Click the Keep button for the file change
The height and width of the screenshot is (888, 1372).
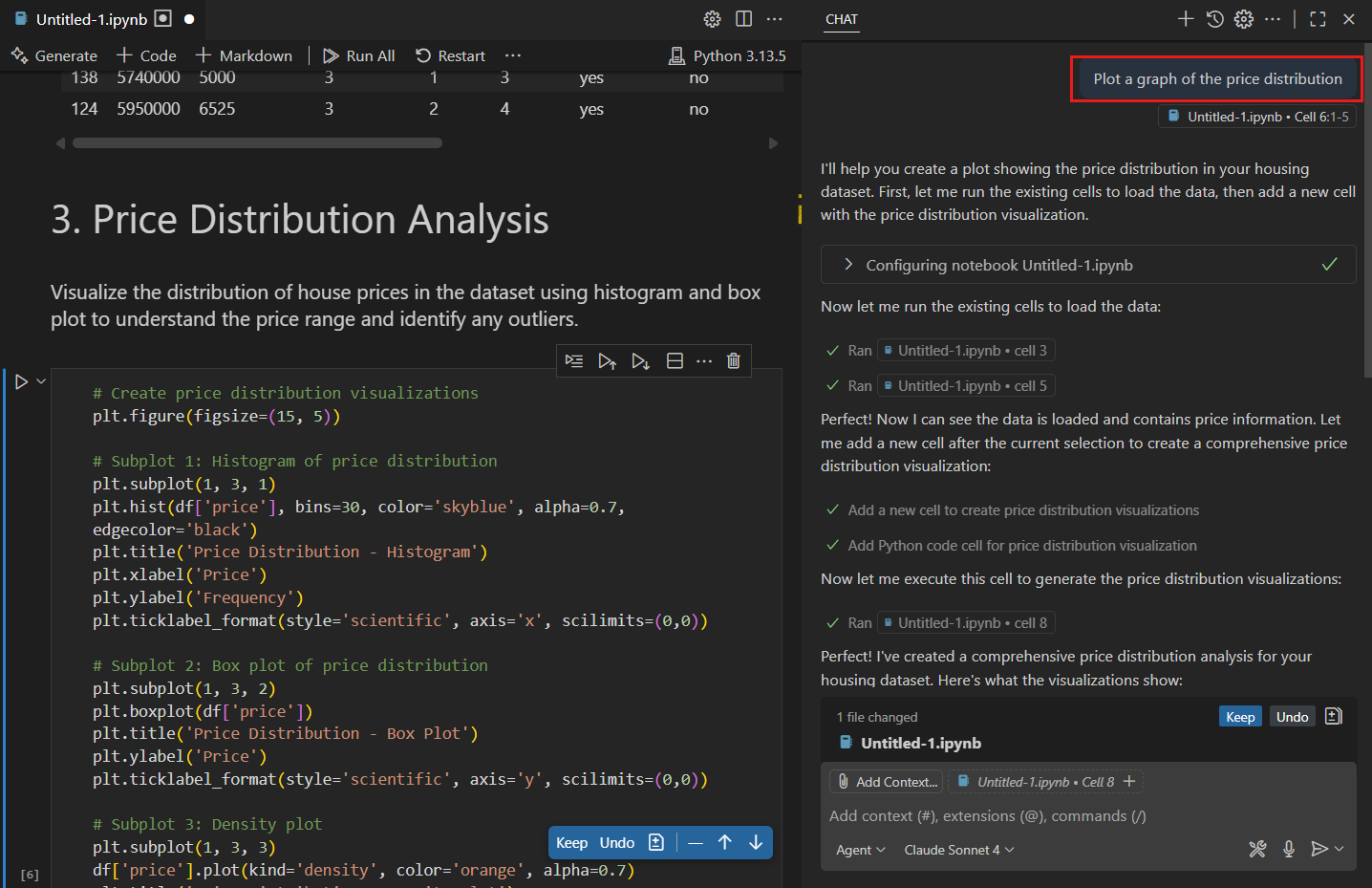click(x=1240, y=716)
